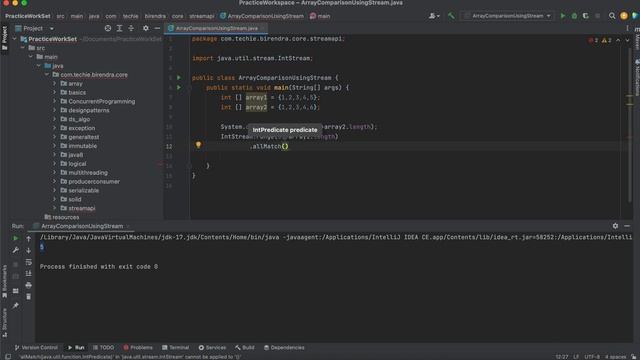This screenshot has width=640, height=360.
Task: Click run gutter icon beside main method
Action: (x=179, y=87)
